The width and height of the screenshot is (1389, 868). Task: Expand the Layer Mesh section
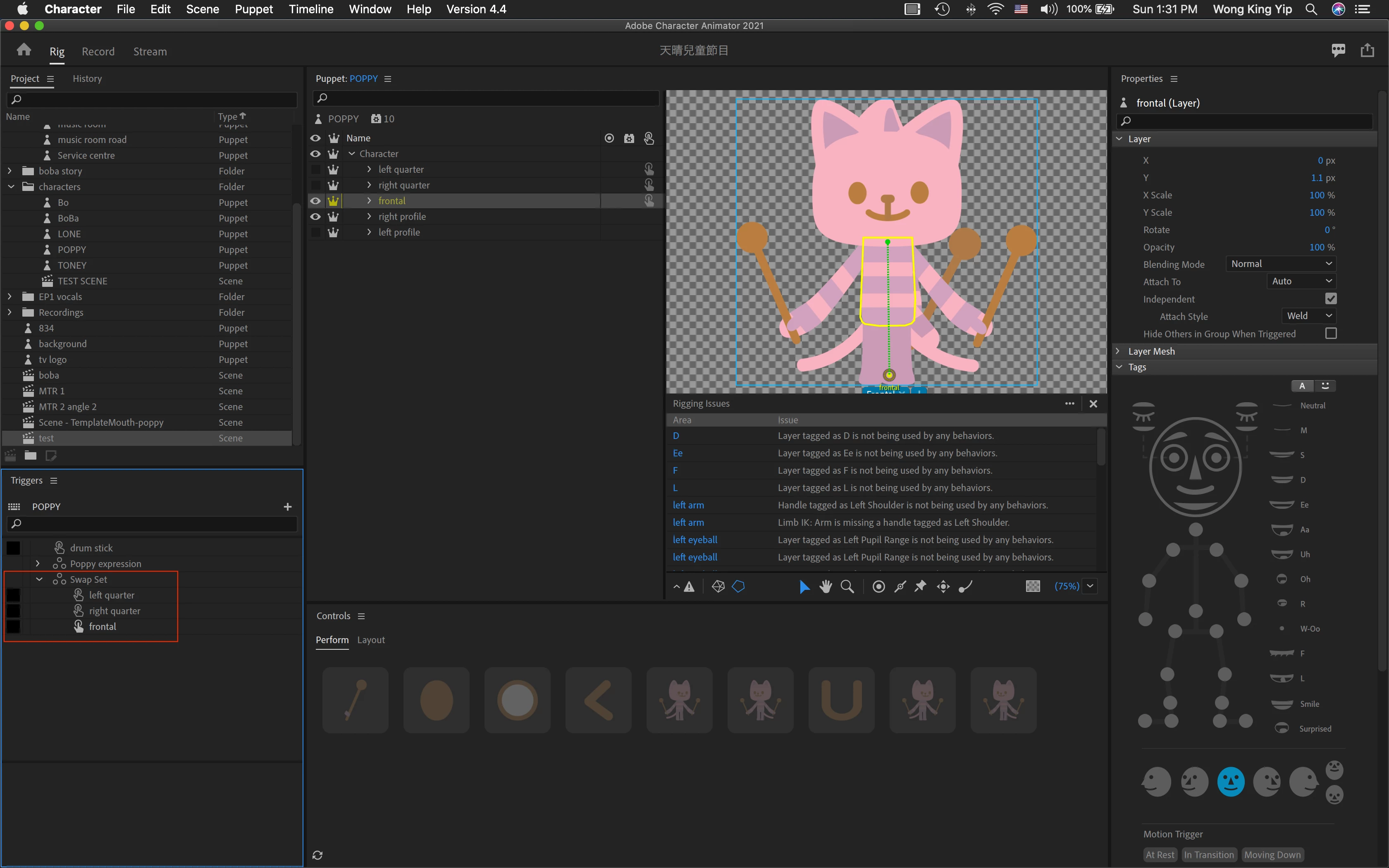1118,351
